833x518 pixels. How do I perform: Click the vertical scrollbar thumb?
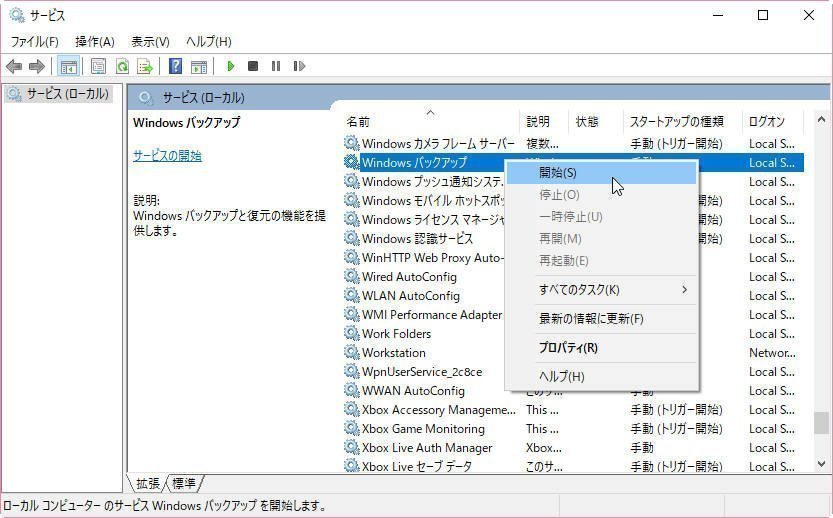click(x=821, y=423)
